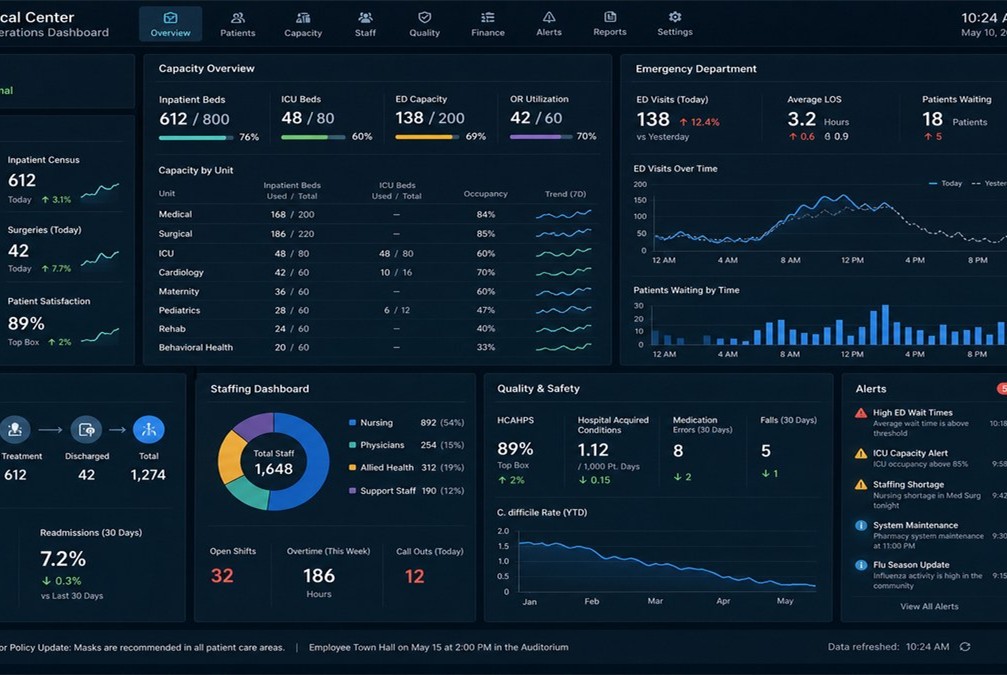This screenshot has height=675, width=1007.
Task: Click the ED Capacity 69% progress bar
Action: point(427,137)
